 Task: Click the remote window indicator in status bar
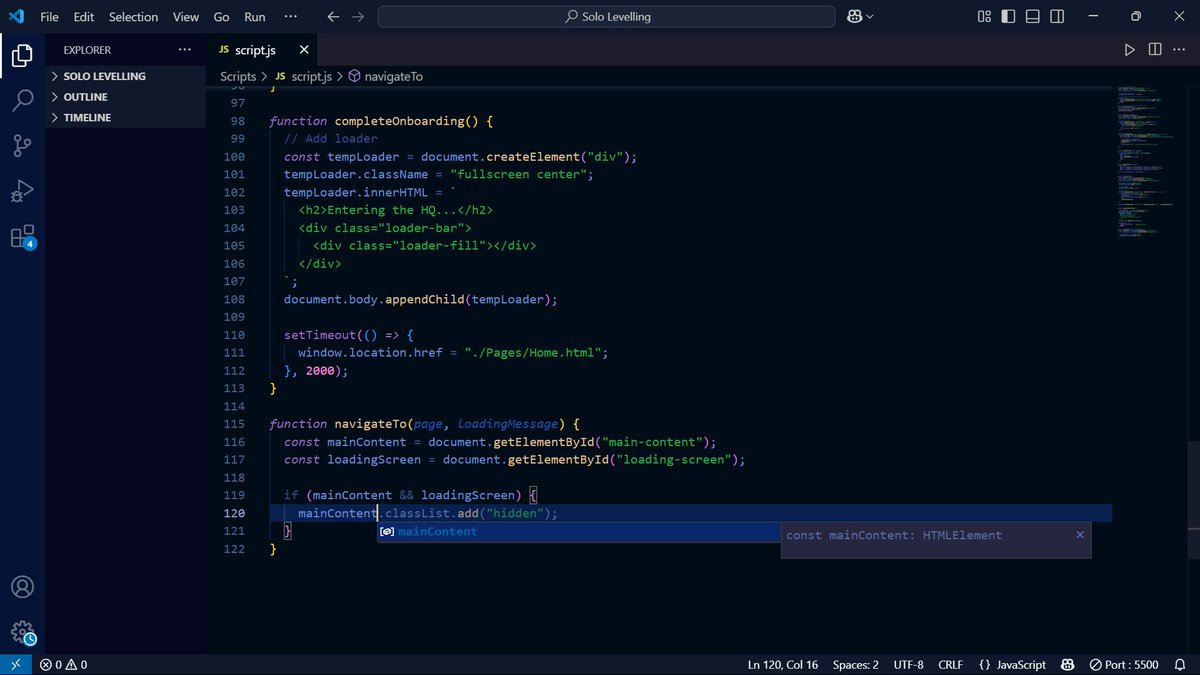(15, 665)
